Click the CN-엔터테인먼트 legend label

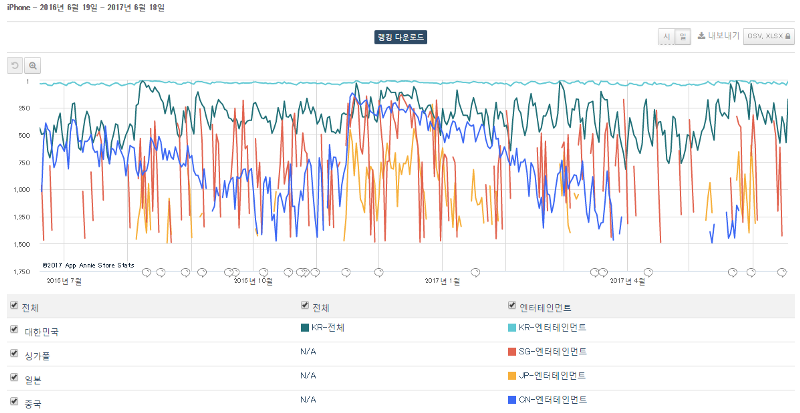tap(553, 400)
